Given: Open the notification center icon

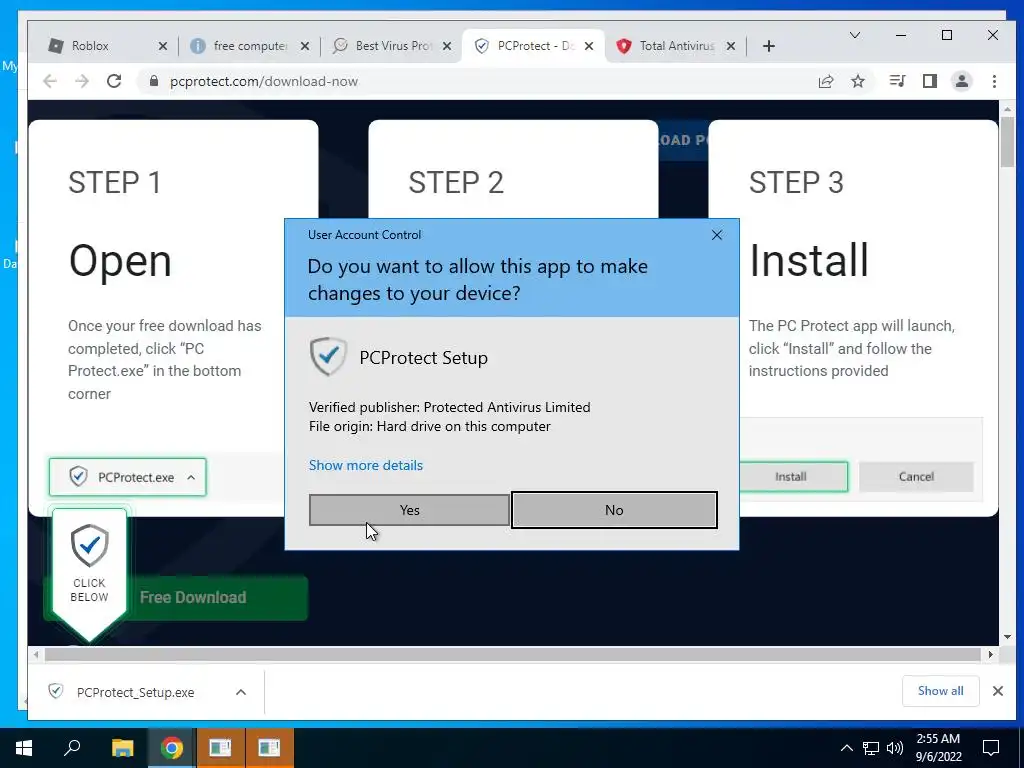Looking at the screenshot, I should 991,748.
